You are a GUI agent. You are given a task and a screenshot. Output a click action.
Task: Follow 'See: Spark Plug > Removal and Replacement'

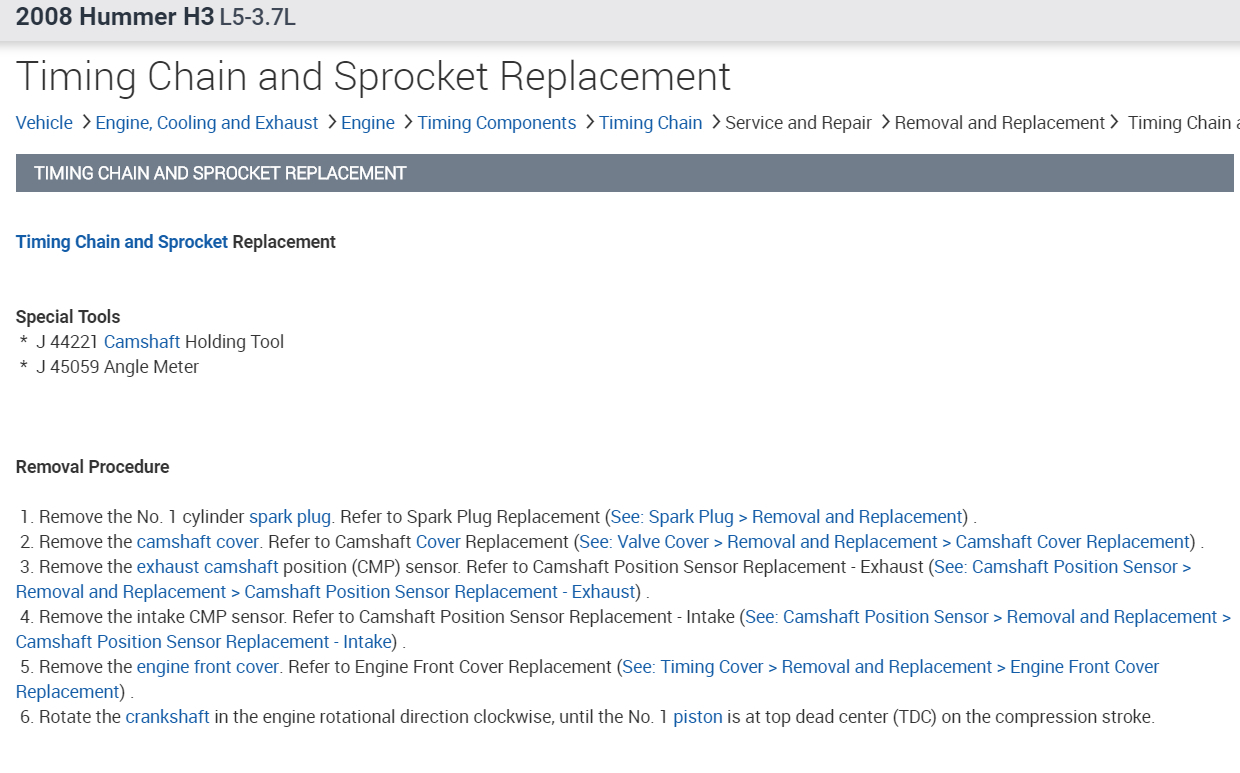(787, 517)
